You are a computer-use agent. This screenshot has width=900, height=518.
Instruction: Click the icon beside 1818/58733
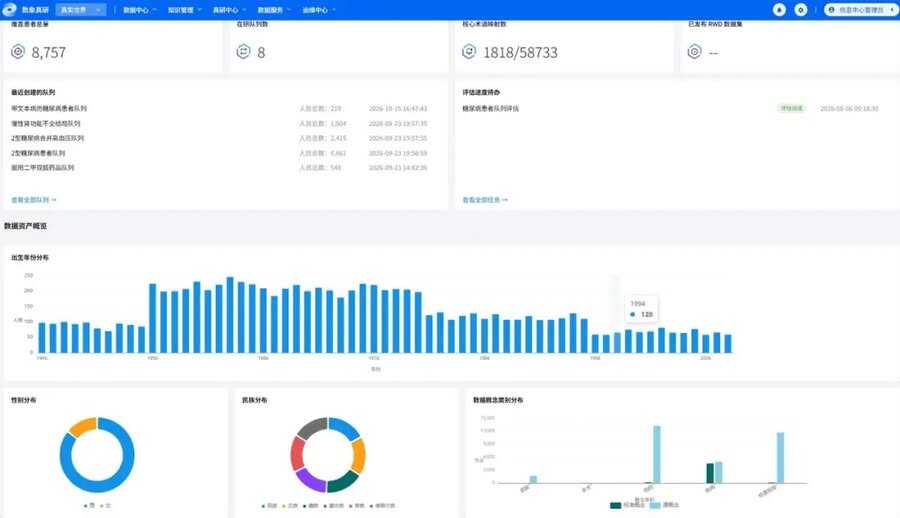(x=469, y=52)
